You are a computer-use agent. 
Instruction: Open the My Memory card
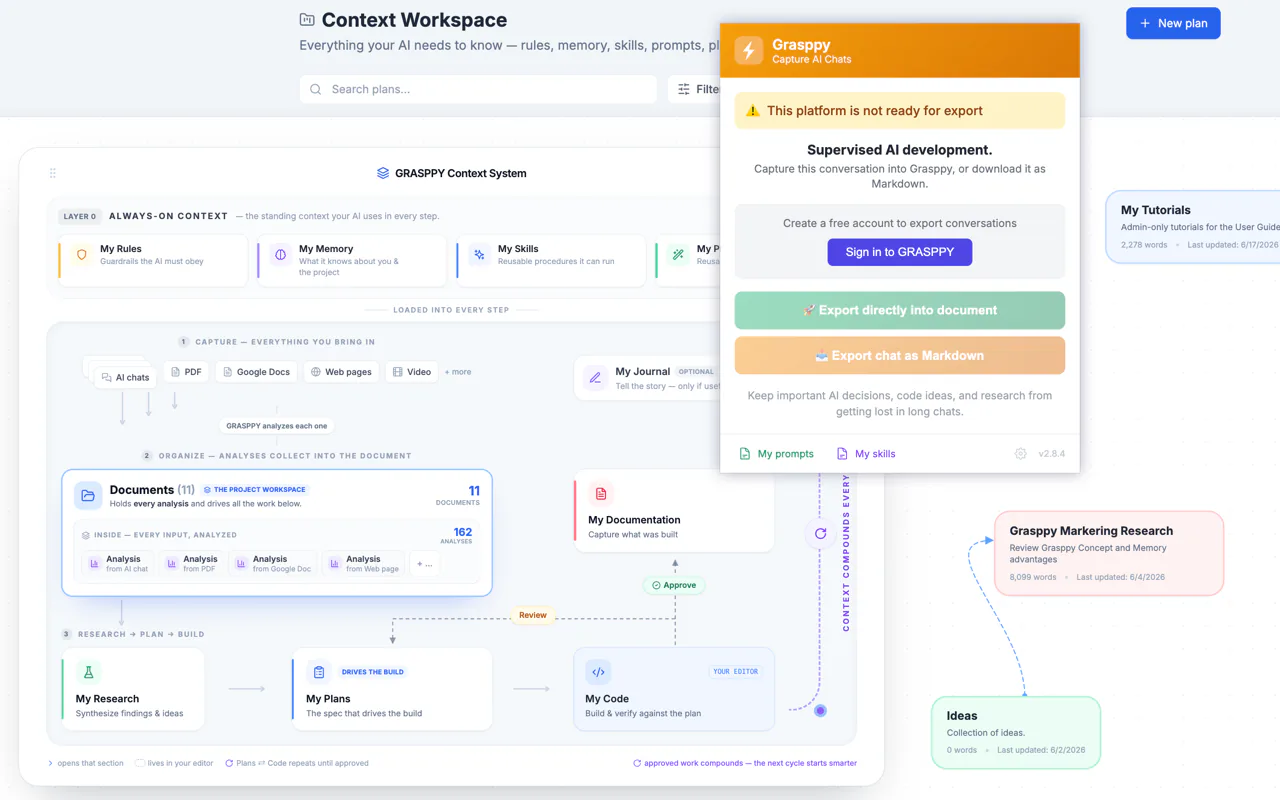[x=352, y=260]
